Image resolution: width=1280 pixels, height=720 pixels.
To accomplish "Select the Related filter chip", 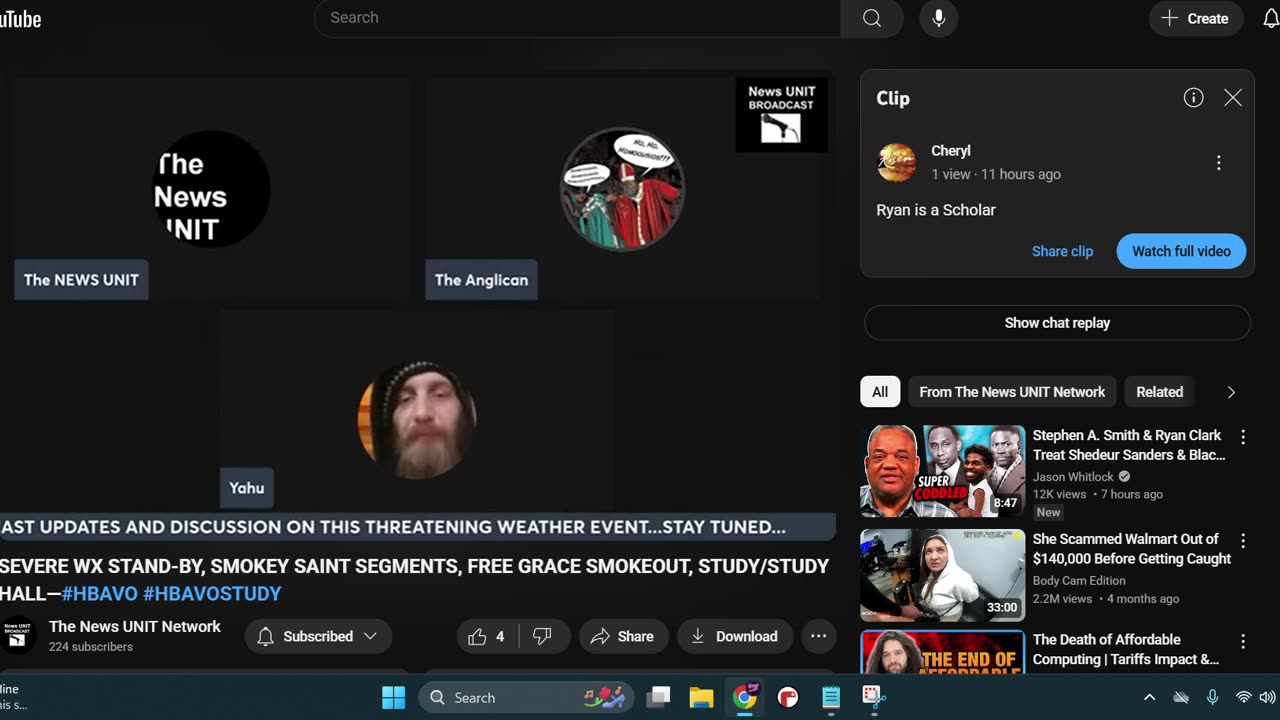I will tap(1159, 392).
